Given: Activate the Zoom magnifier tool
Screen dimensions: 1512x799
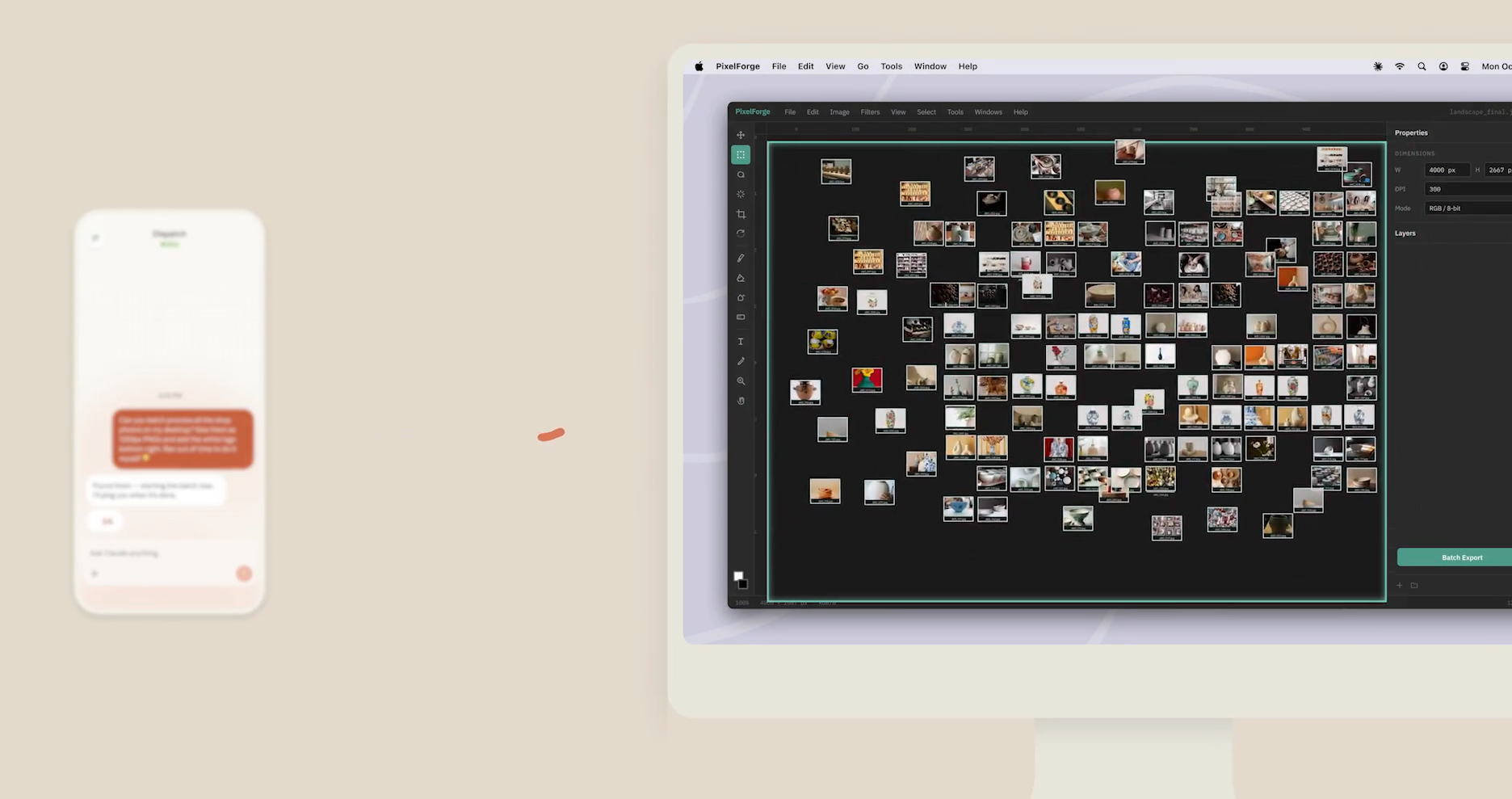Looking at the screenshot, I should pos(741,381).
